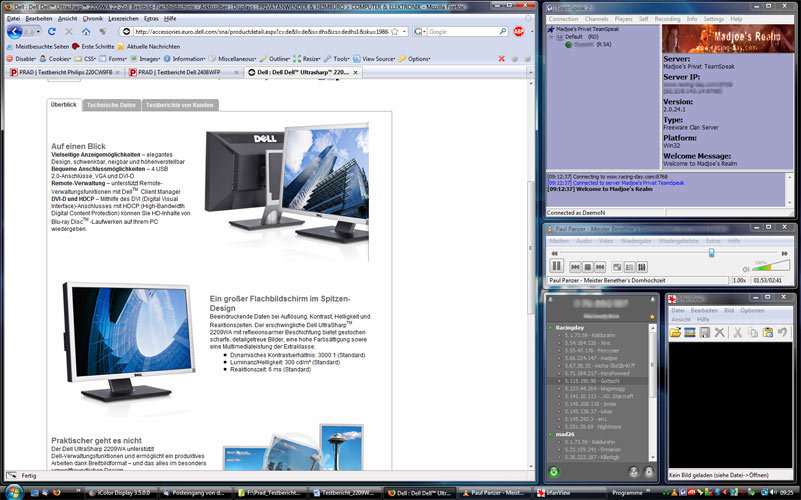The height and width of the screenshot is (500, 801).
Task: Open the Information toolbar dropdown
Action: 184,59
